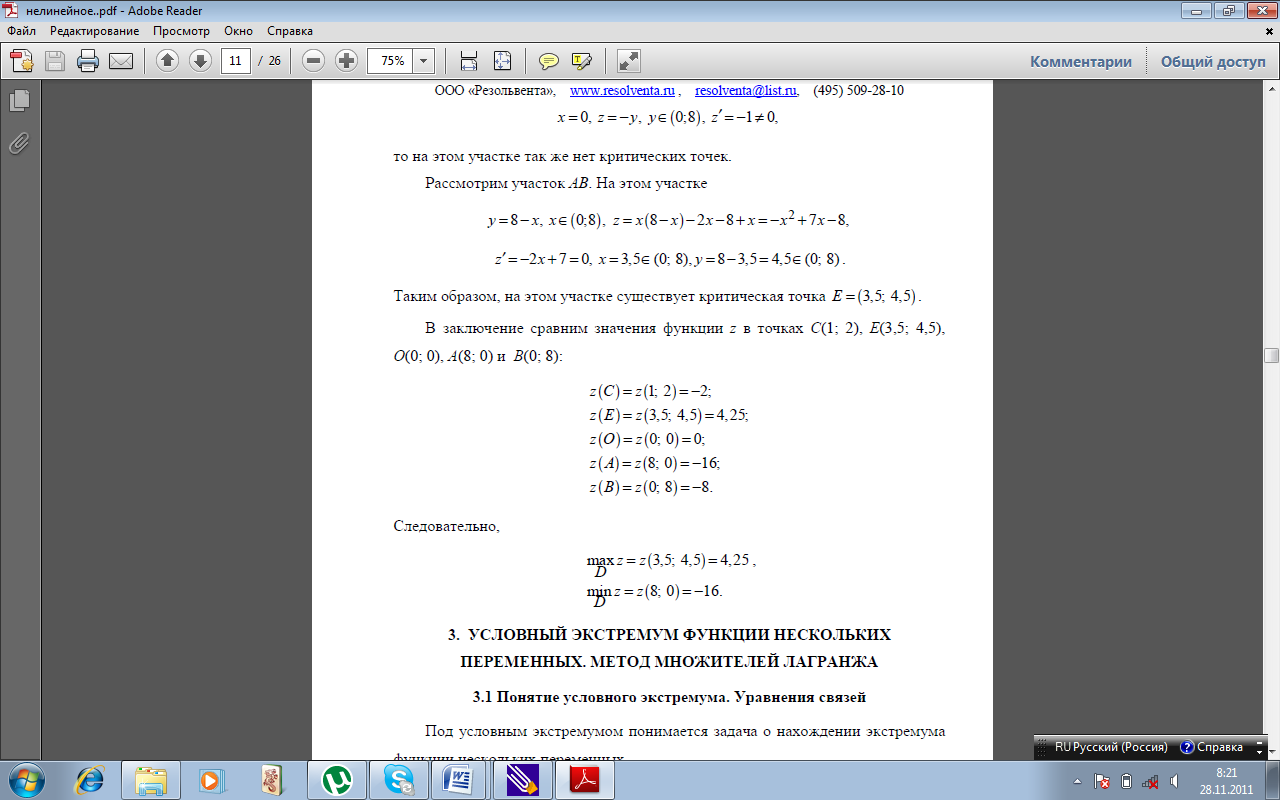The image size is (1280, 800).
Task: Show hidden tray icons arrow
Action: (x=1078, y=781)
